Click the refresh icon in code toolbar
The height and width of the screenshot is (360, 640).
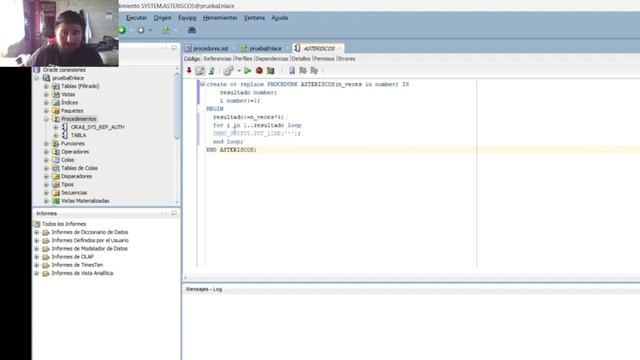coord(211,71)
